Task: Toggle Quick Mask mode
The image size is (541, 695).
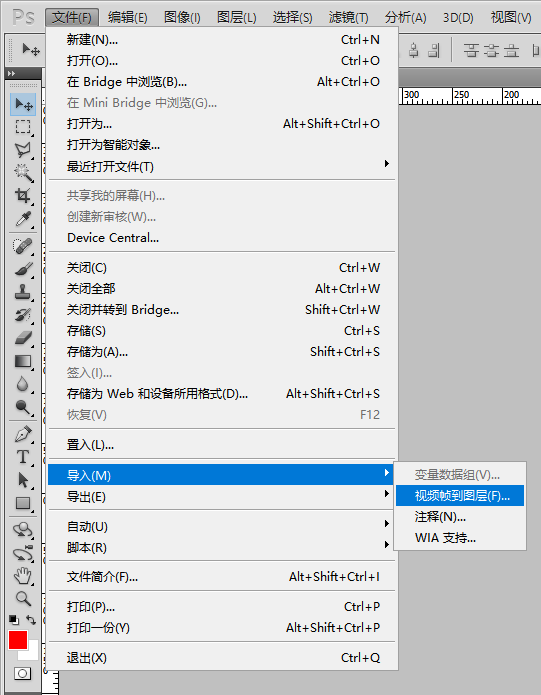Action: pyautogui.click(x=22, y=674)
